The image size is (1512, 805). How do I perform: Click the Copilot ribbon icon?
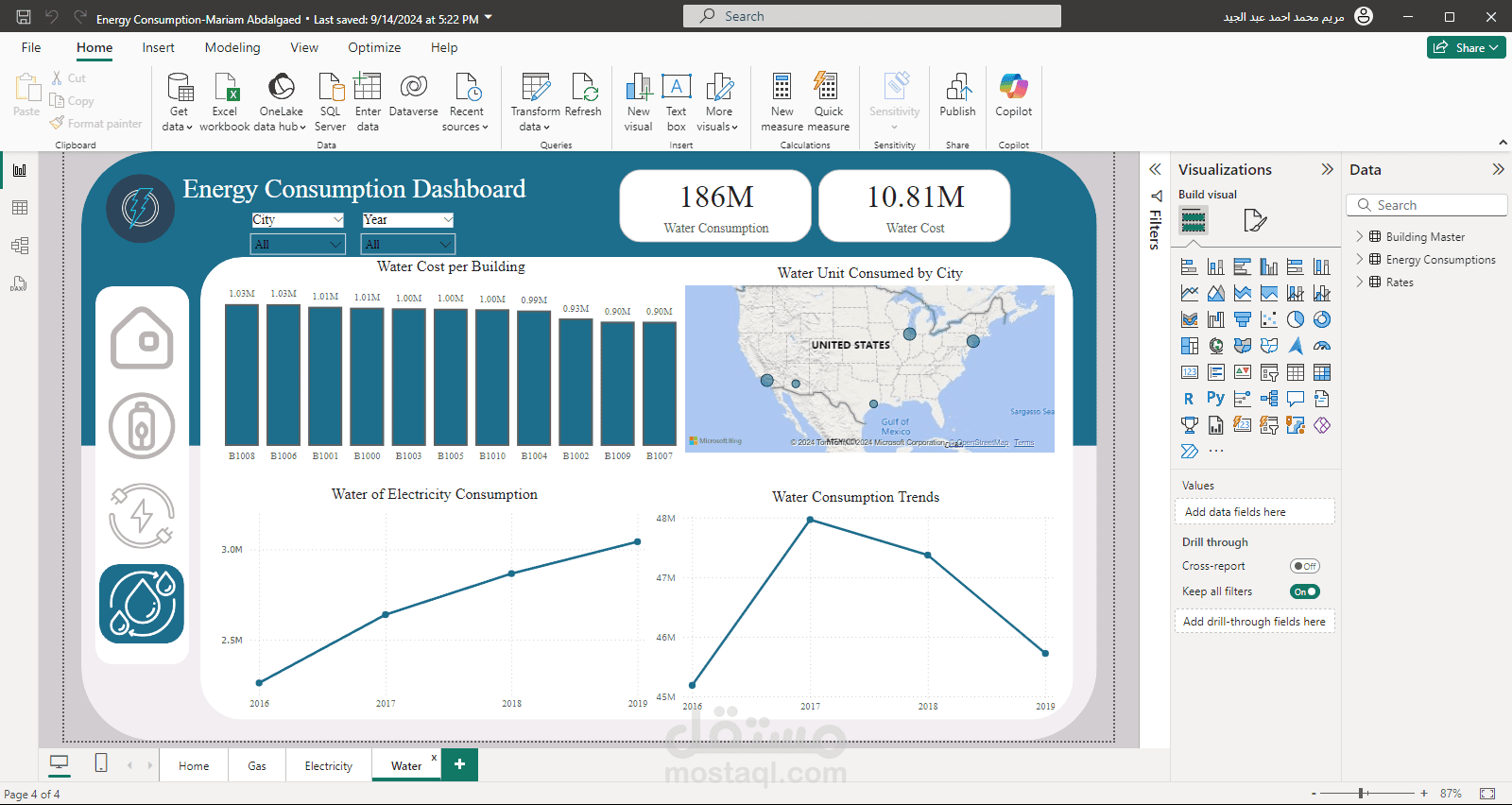(1013, 95)
